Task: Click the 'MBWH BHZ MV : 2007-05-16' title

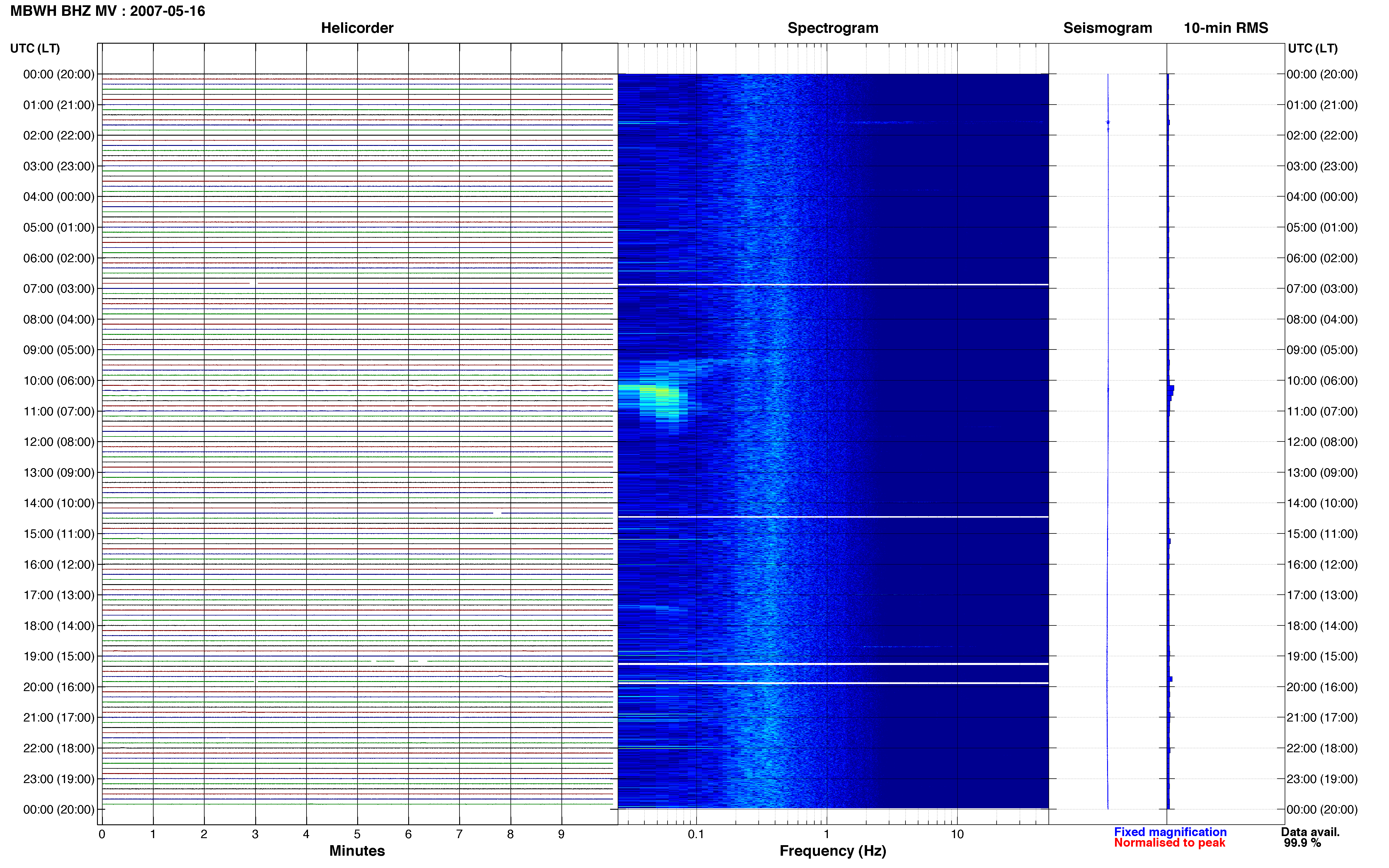Action: click(x=107, y=11)
